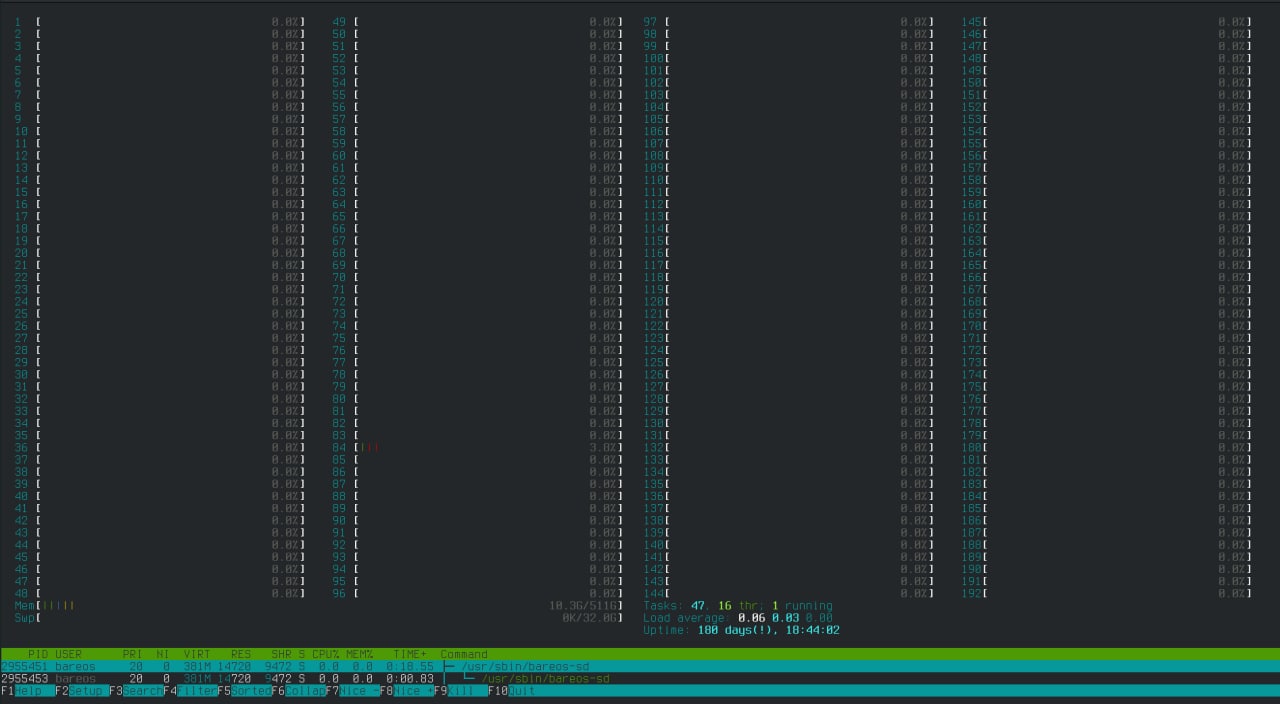Click the 10.3G/511G memory value
Viewport: 1280px width, 704px height.
[585, 606]
